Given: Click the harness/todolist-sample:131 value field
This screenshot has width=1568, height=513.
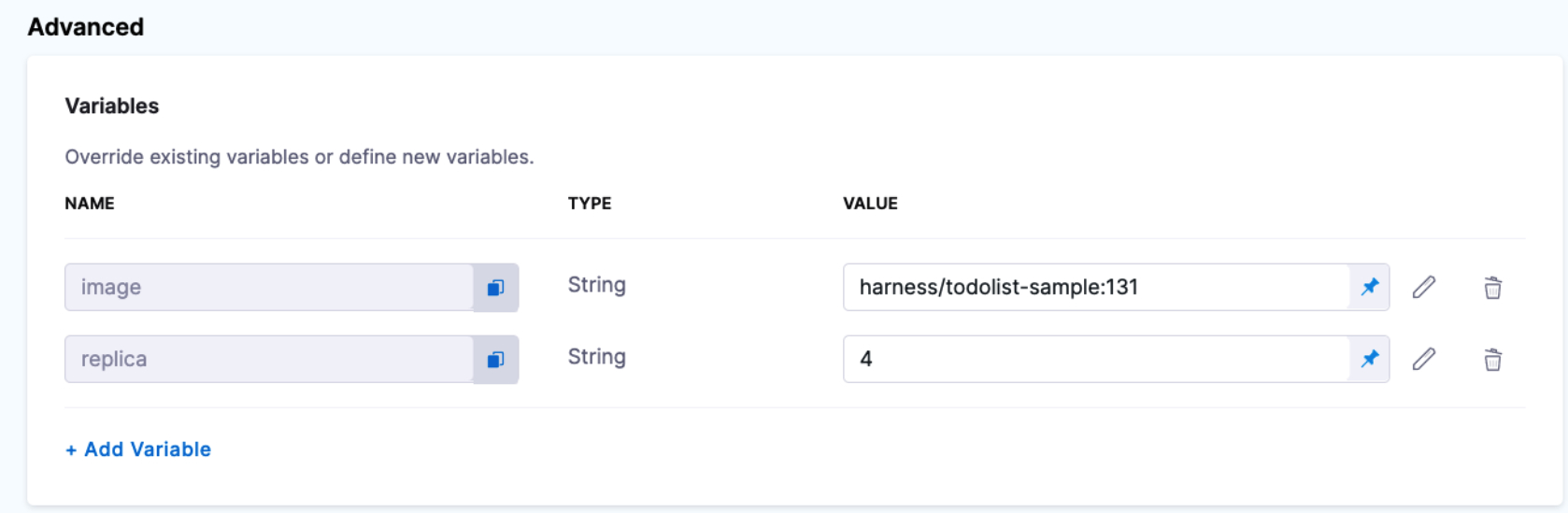Looking at the screenshot, I should pyautogui.click(x=1095, y=287).
